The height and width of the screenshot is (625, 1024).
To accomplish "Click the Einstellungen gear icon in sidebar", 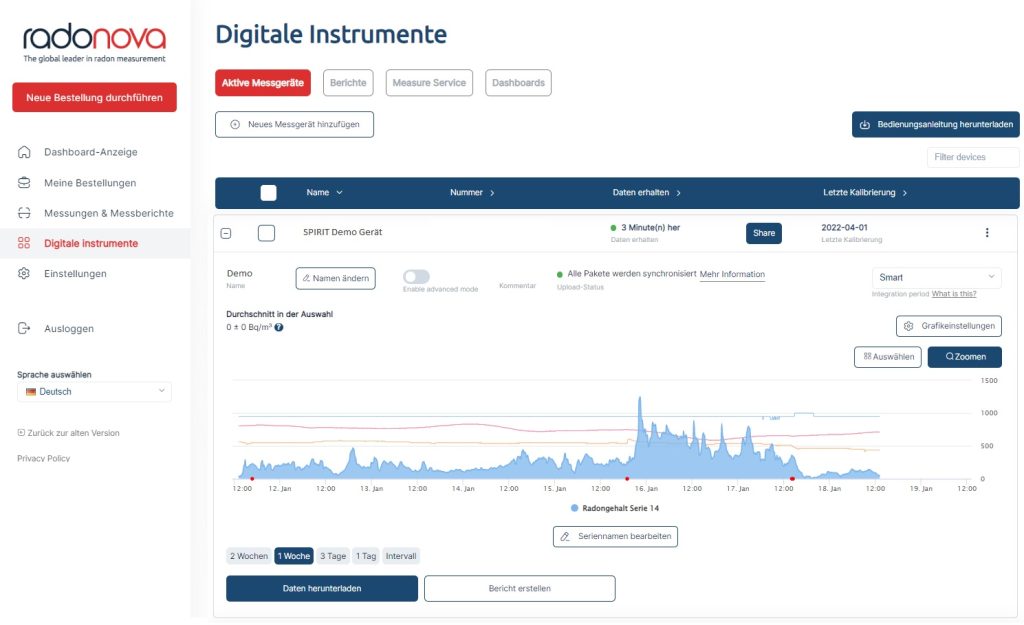I will click(x=24, y=273).
